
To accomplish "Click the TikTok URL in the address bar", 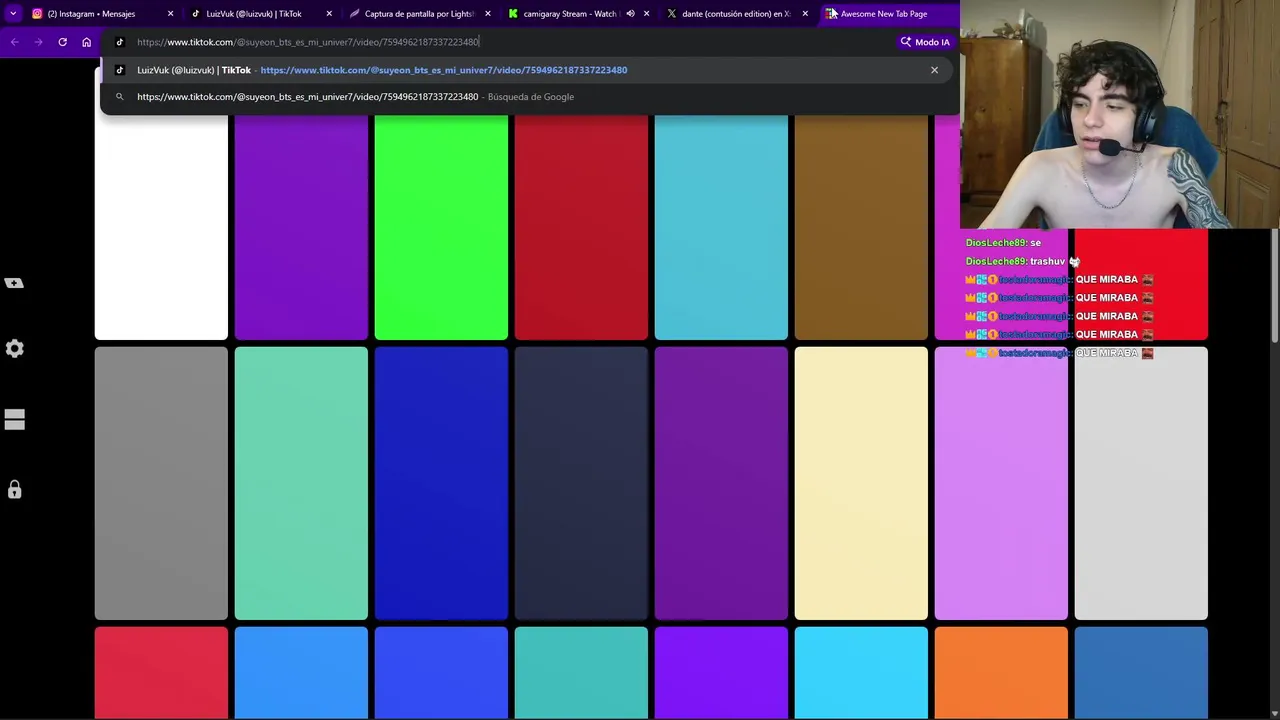I will (x=308, y=42).
